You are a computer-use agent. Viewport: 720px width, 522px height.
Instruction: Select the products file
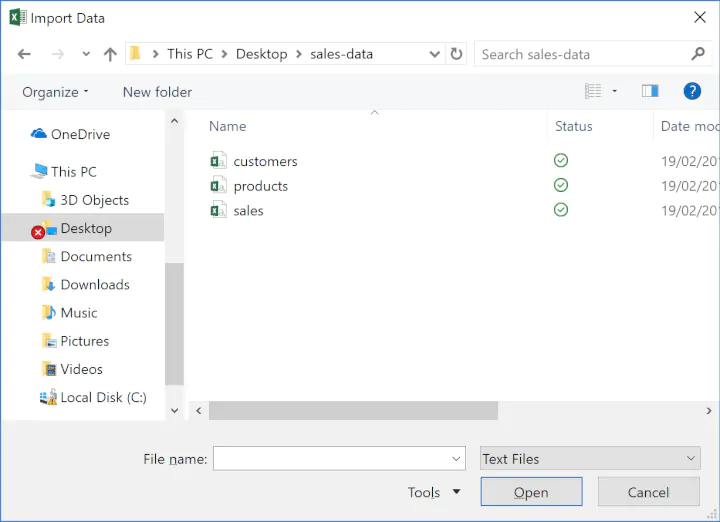pos(260,186)
